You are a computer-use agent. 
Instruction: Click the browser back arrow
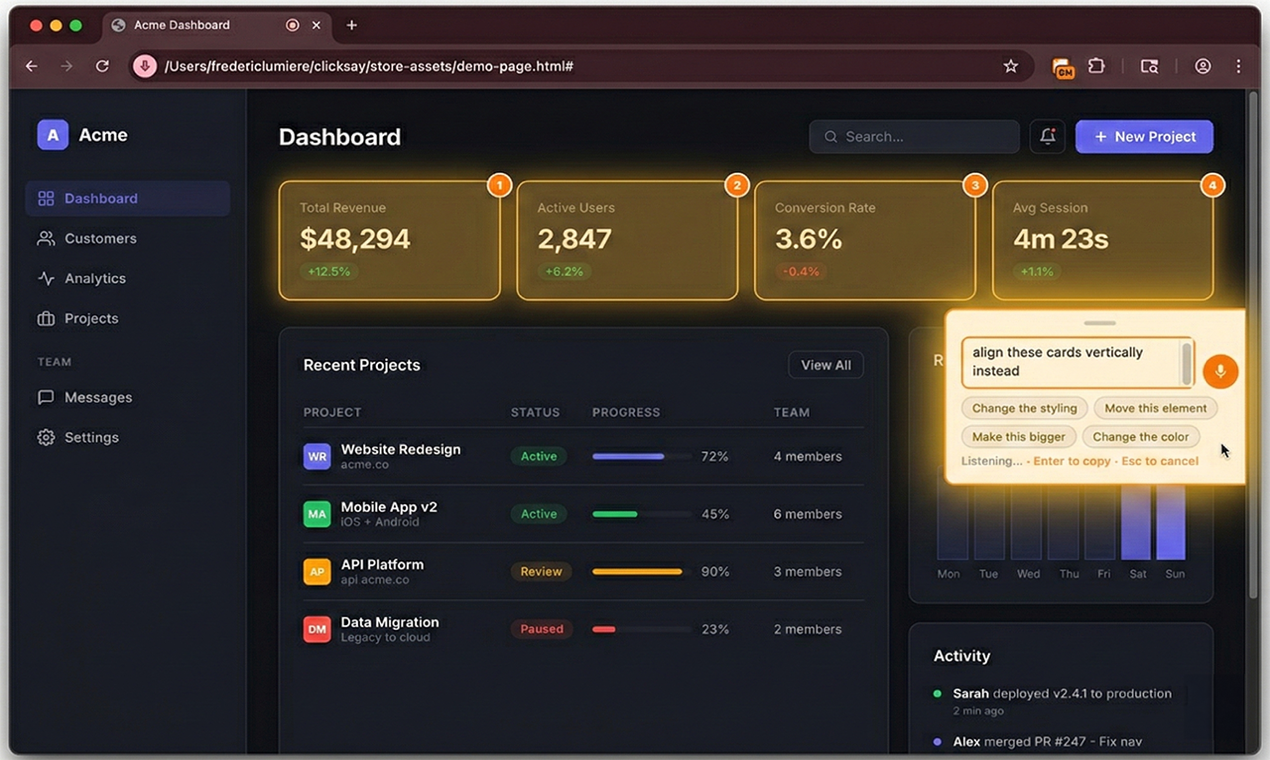32,66
